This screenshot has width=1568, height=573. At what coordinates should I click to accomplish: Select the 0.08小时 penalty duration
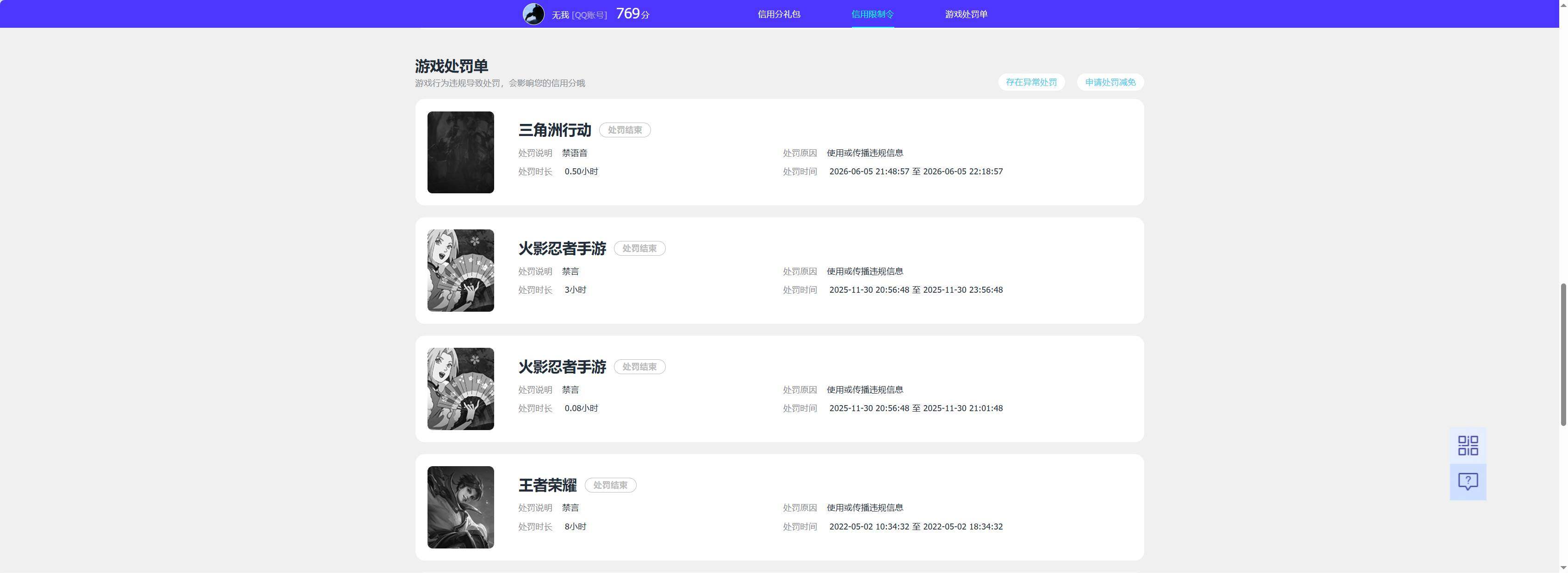tap(581, 408)
